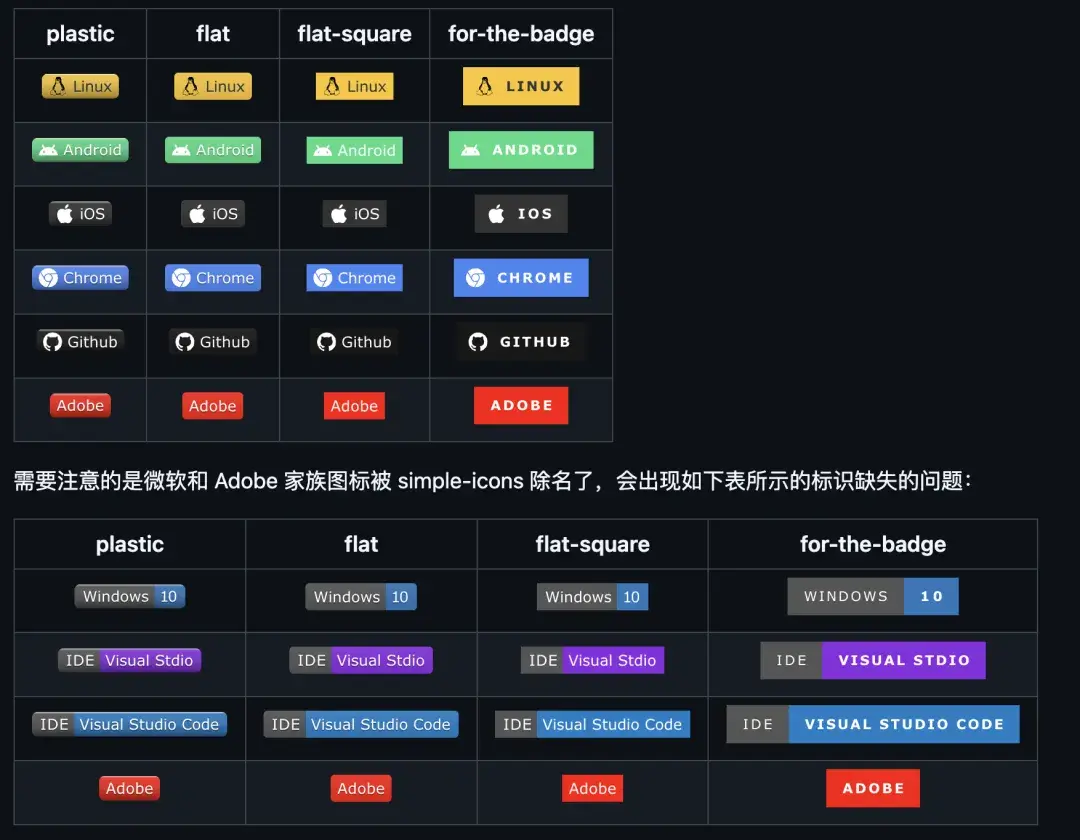The height and width of the screenshot is (840, 1080).
Task: Click for-the-badge ADOBE badge in first table
Action: coord(521,406)
